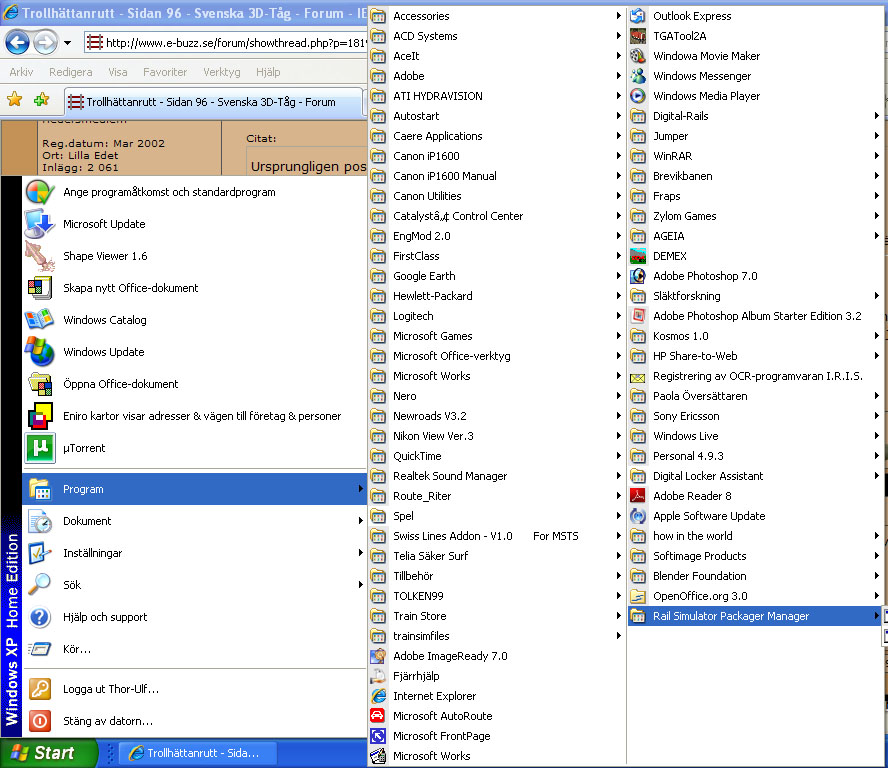Click the Adobe Photoshop 7.0 icon
888x768 pixels.
(638, 276)
